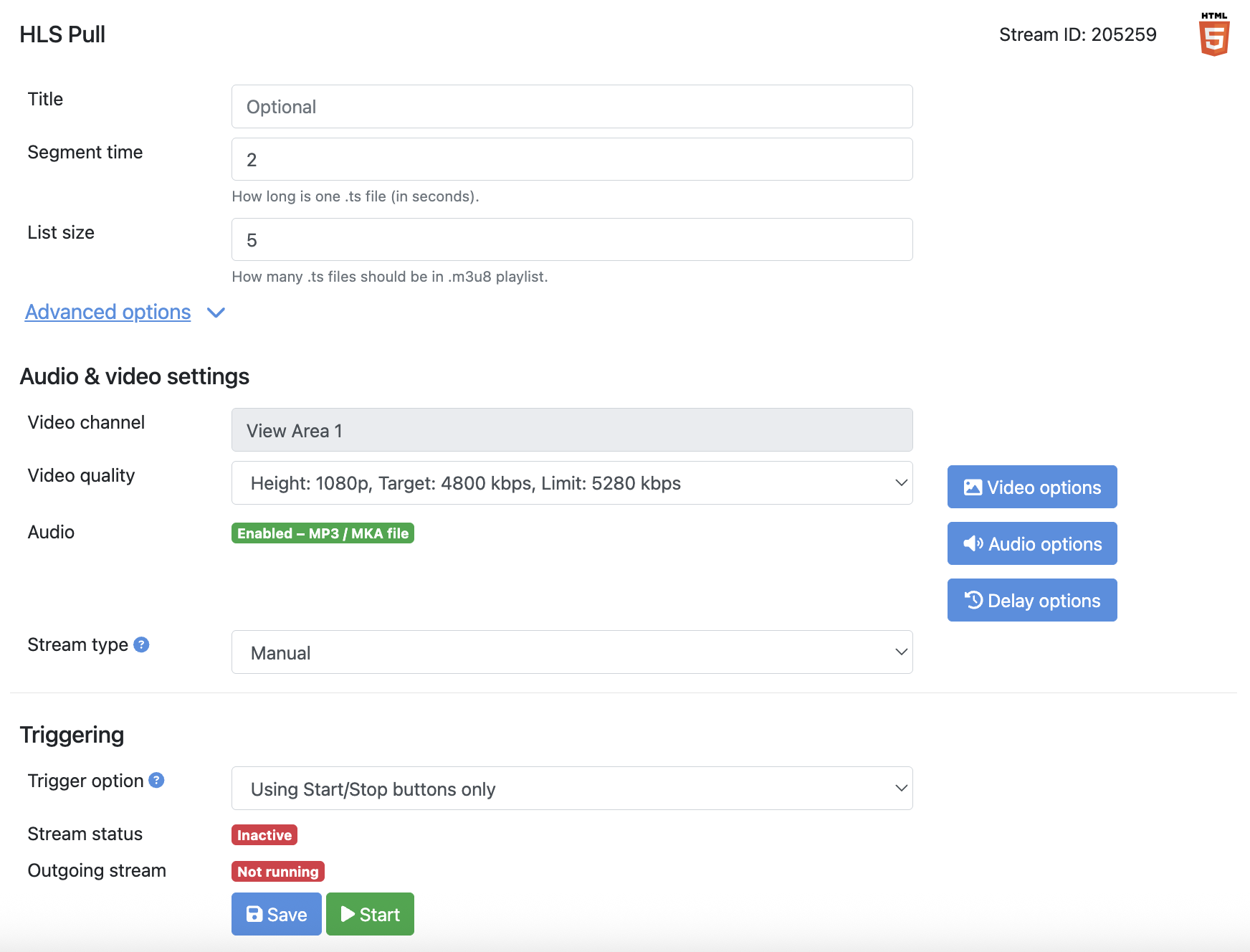Expand the Advanced options chevron
This screenshot has width=1250, height=952.
[x=216, y=313]
